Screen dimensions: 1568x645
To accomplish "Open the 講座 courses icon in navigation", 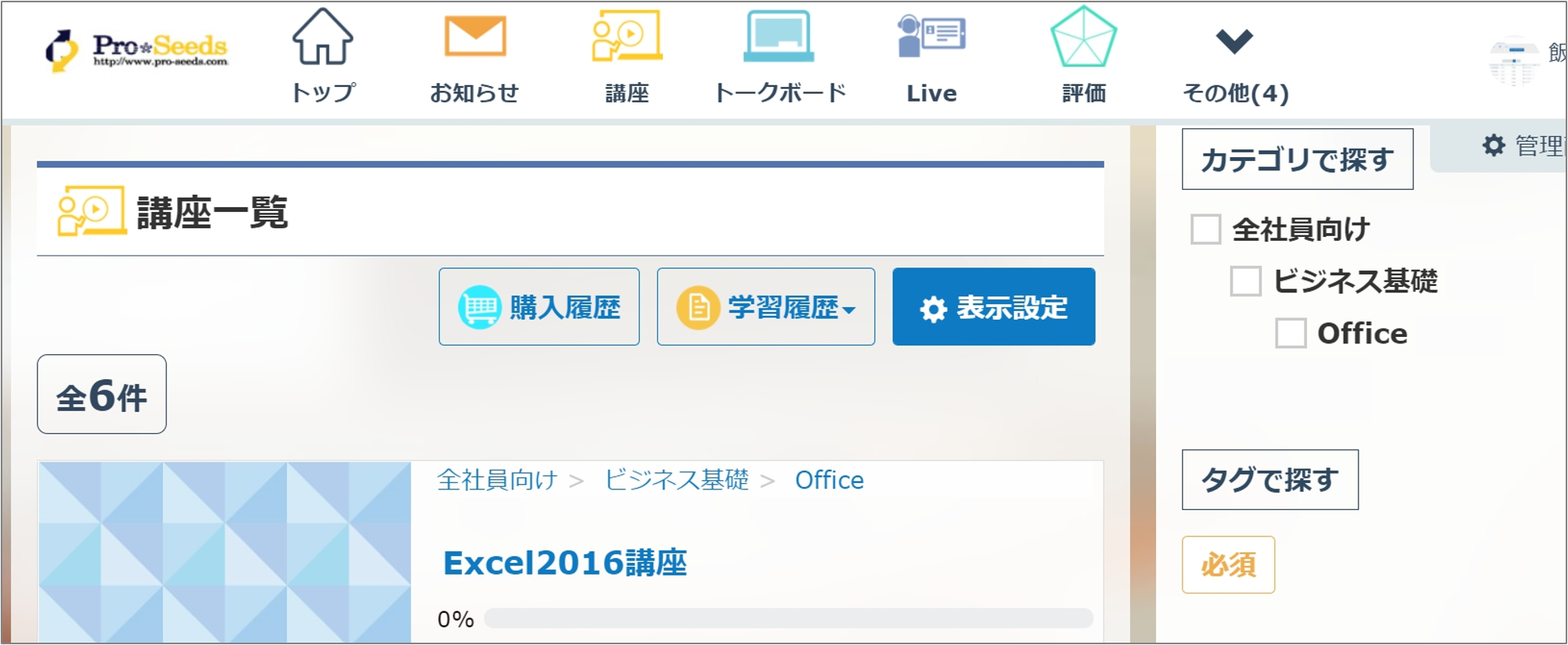I will [x=626, y=38].
